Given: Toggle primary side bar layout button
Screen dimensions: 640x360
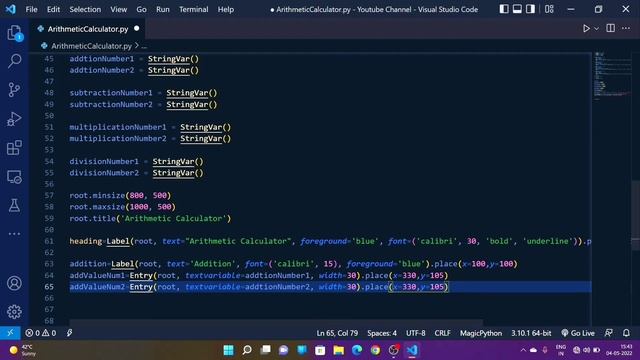Looking at the screenshot, I should (x=504, y=9).
